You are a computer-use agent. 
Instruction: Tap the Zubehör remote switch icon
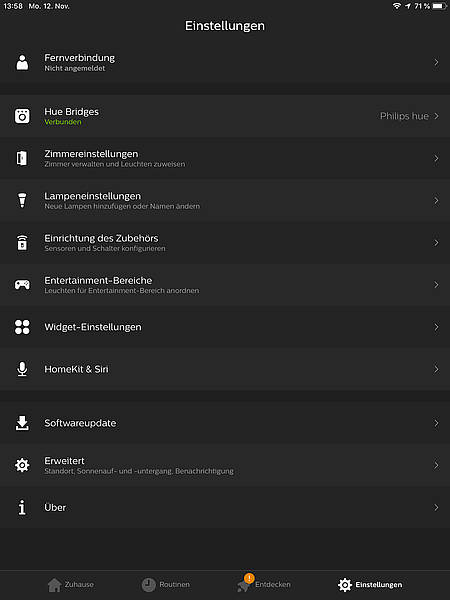click(x=22, y=243)
